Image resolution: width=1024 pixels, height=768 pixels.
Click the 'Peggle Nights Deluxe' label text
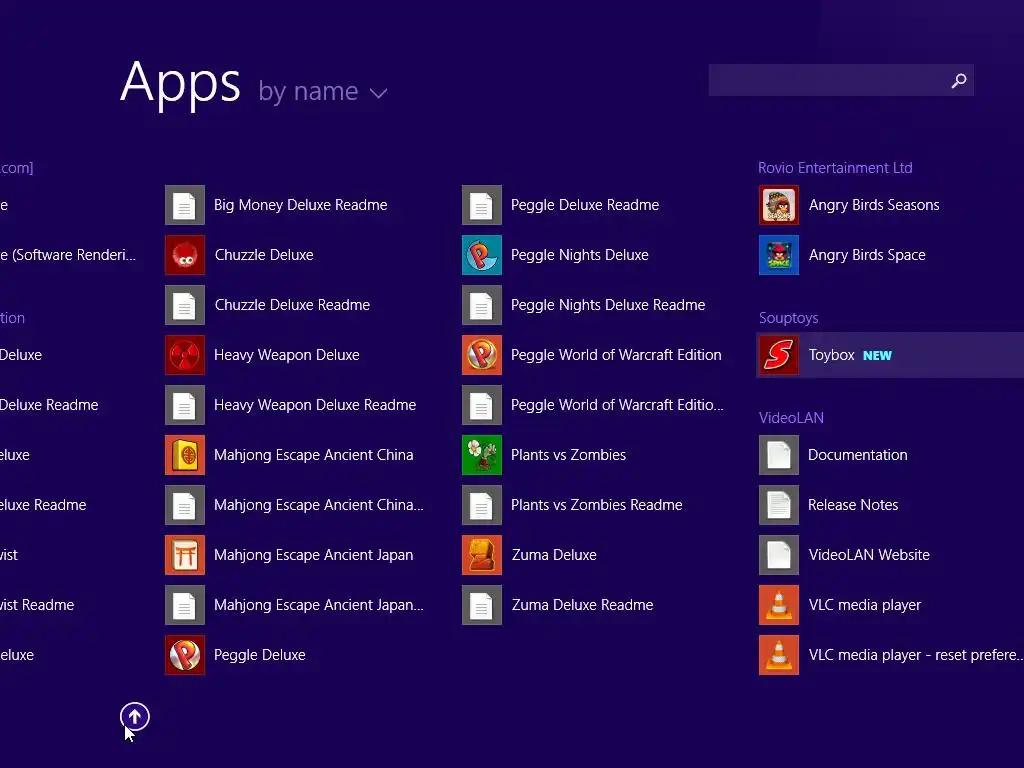point(579,255)
